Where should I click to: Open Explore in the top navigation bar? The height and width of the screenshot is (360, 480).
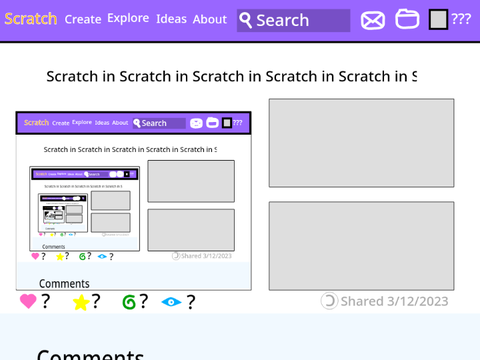coord(128,19)
